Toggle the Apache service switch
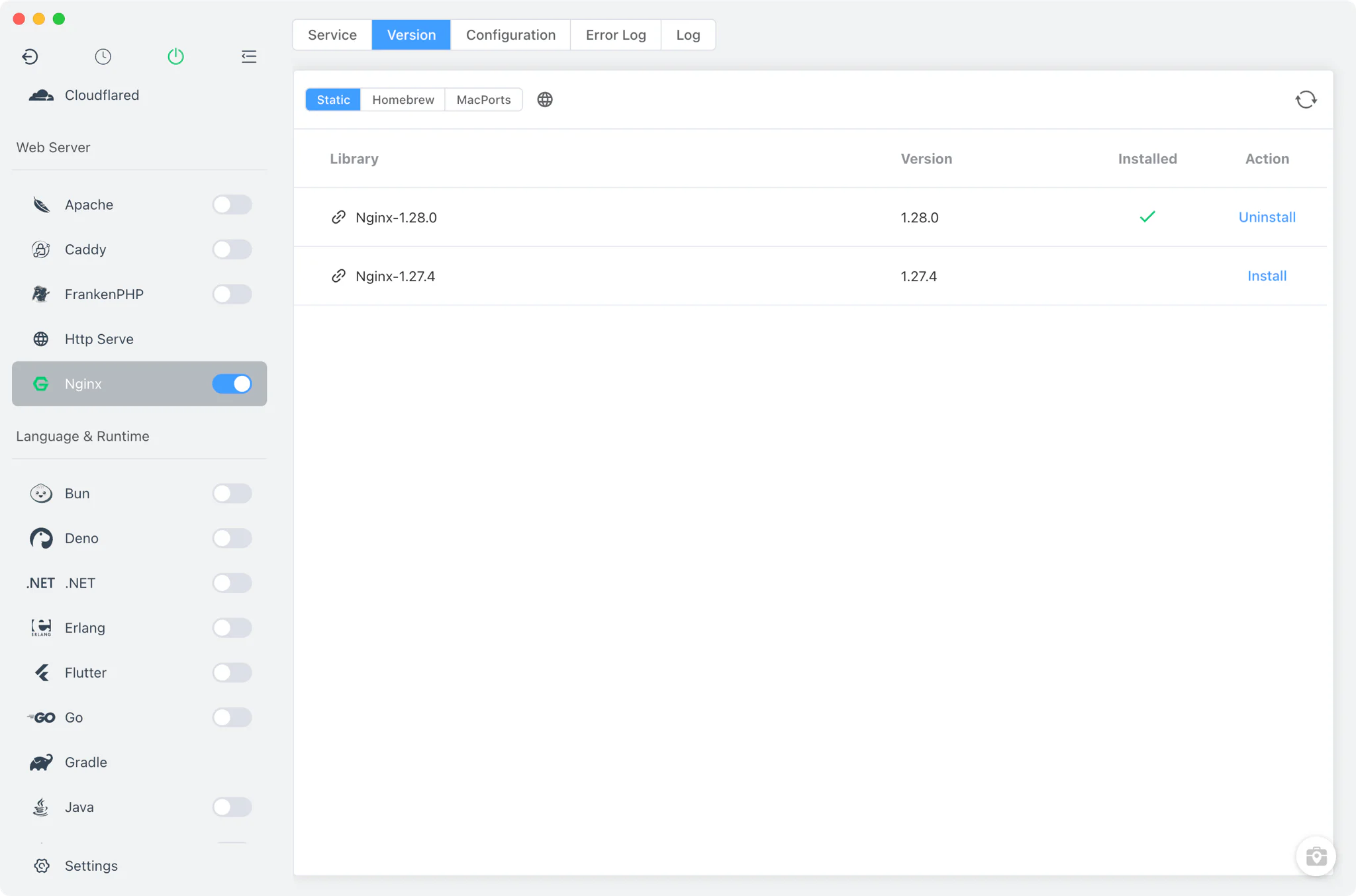 coord(232,205)
